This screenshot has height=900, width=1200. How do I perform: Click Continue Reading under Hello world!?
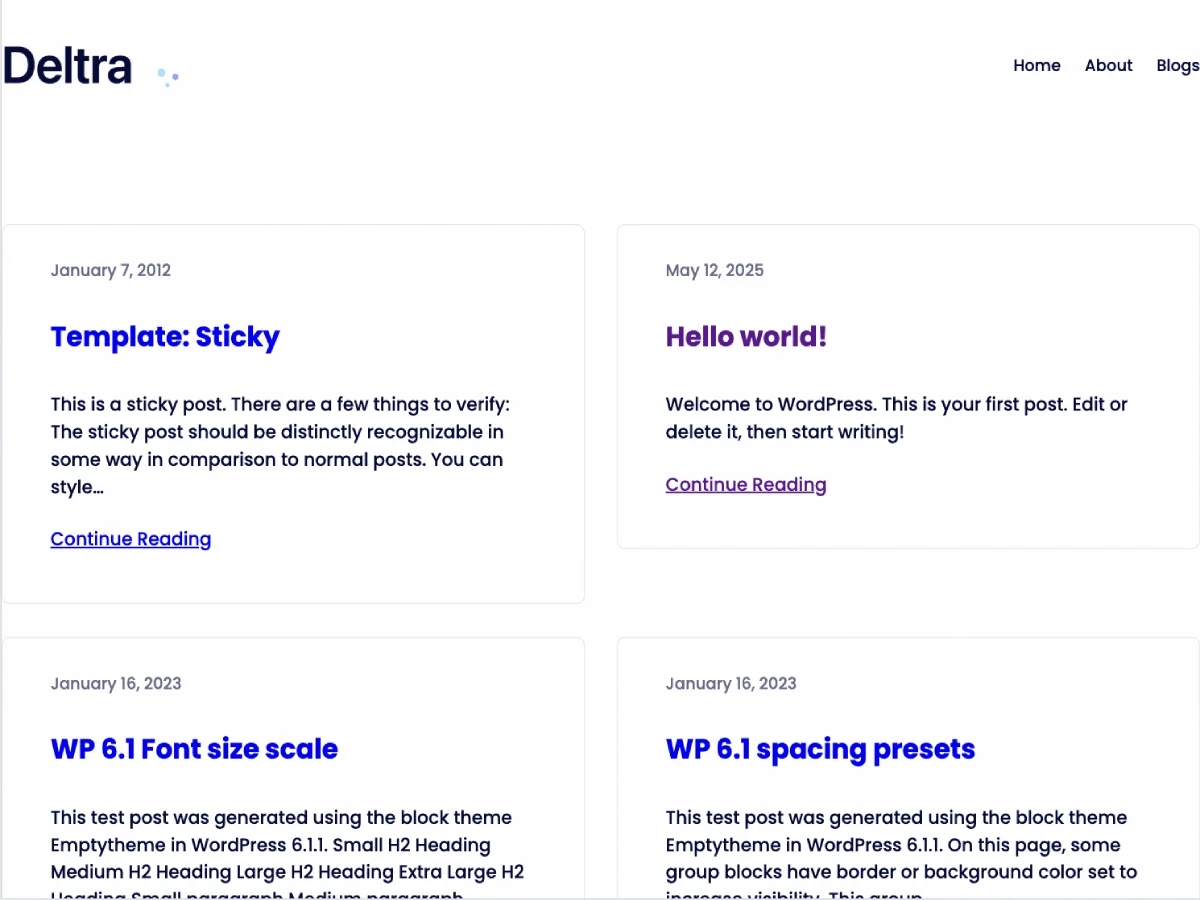click(746, 485)
